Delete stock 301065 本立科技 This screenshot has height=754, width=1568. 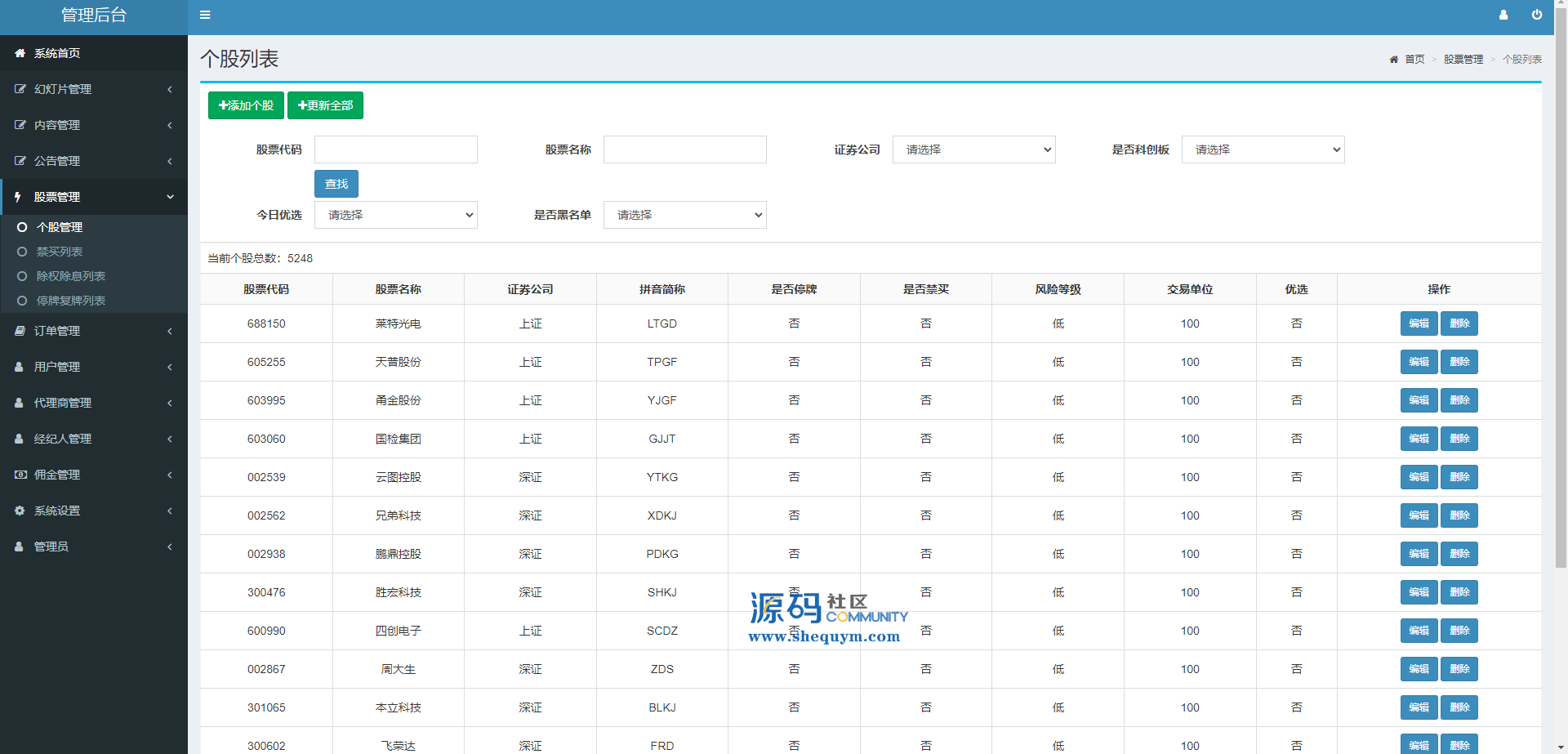pos(1459,707)
